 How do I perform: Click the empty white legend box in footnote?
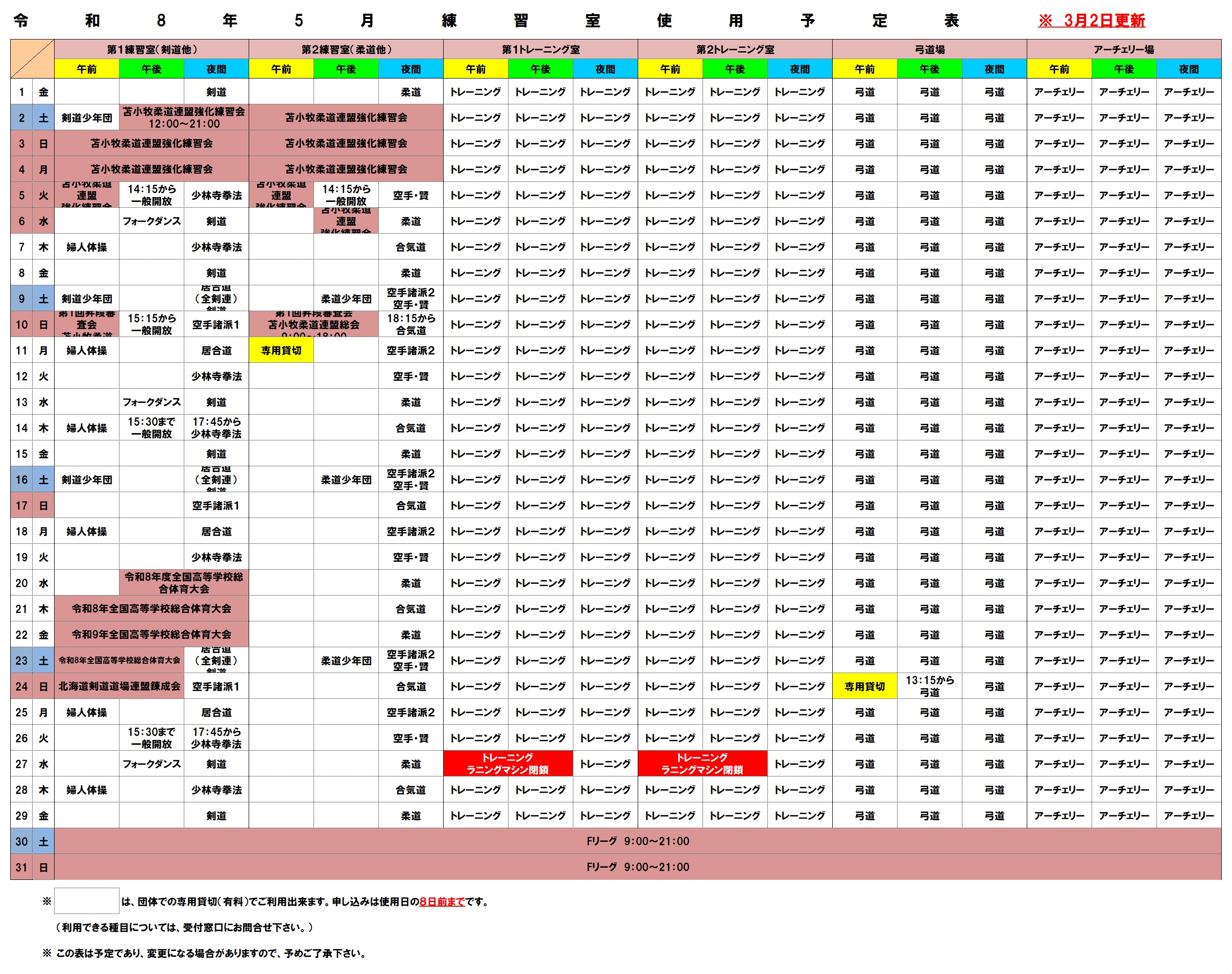tap(87, 901)
